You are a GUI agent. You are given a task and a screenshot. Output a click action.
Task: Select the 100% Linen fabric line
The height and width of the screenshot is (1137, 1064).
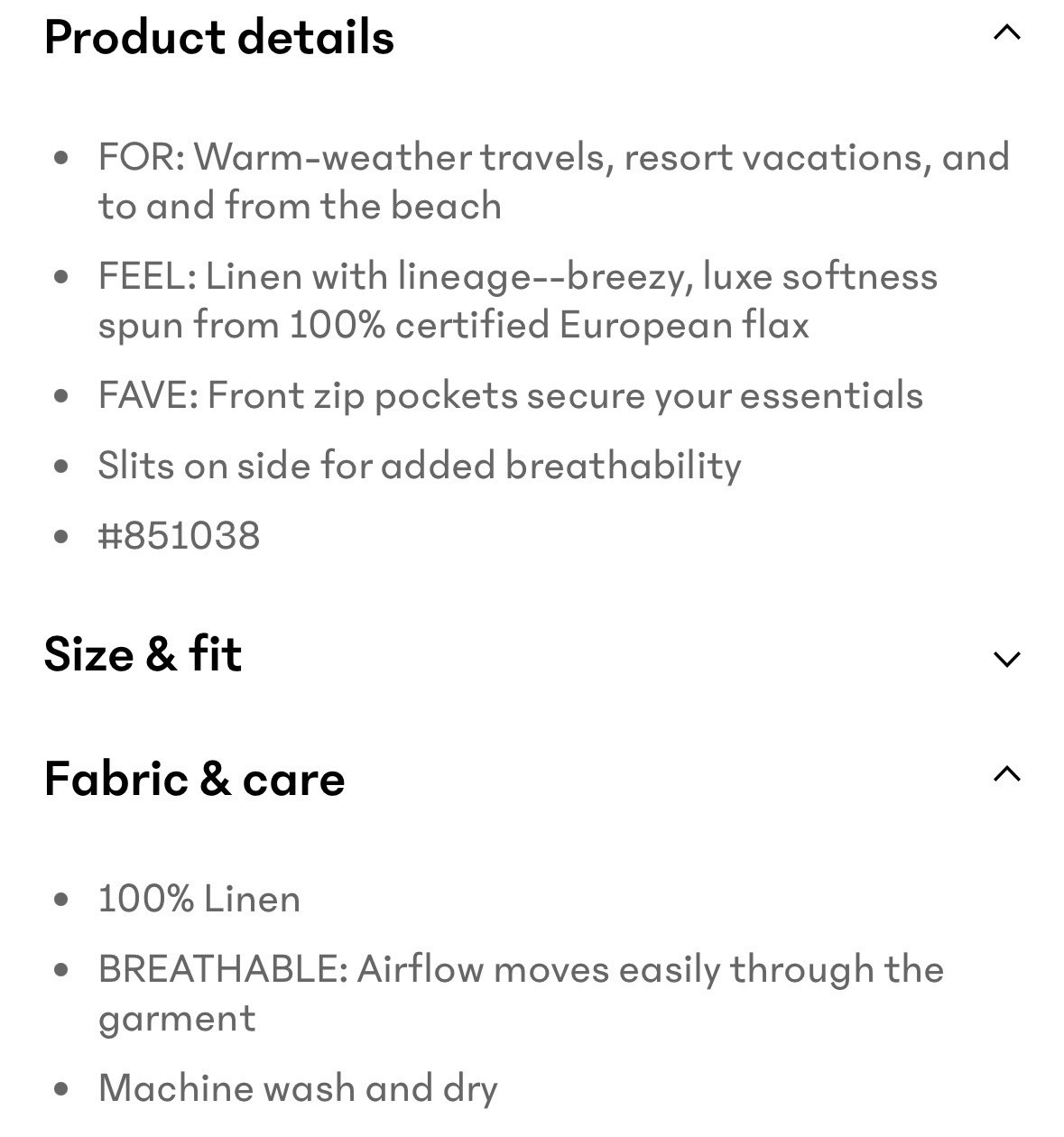[199, 900]
